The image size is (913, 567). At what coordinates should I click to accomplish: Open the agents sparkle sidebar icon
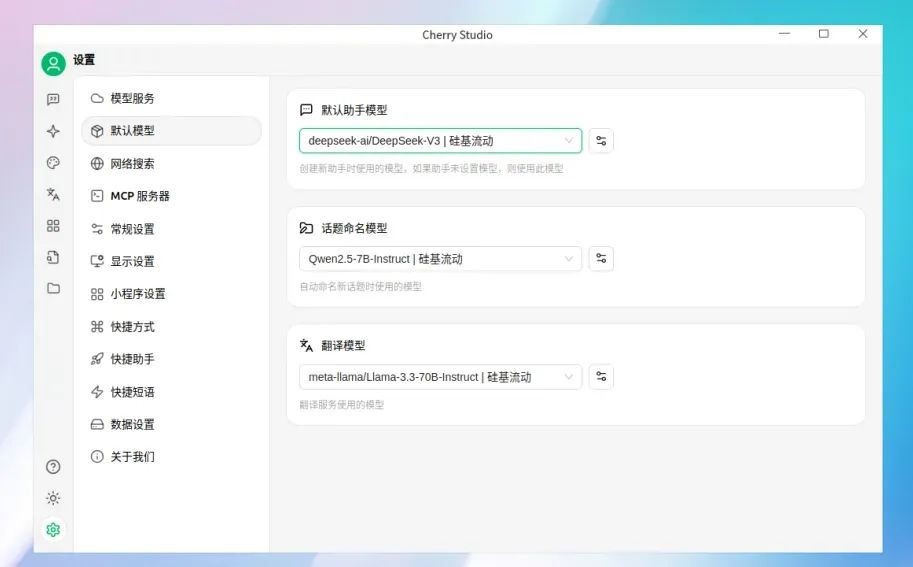[53, 131]
